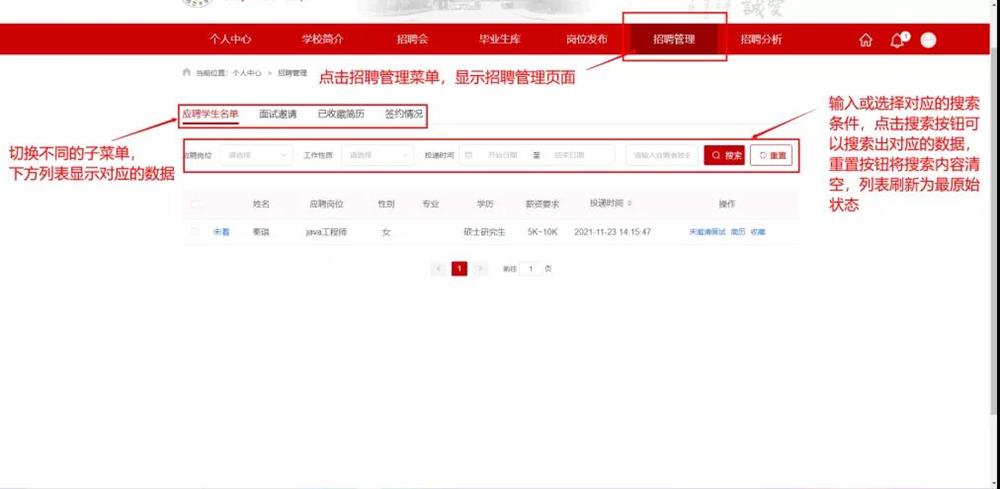
Task: Check the row checkbox for 秦琪
Action: point(196,231)
